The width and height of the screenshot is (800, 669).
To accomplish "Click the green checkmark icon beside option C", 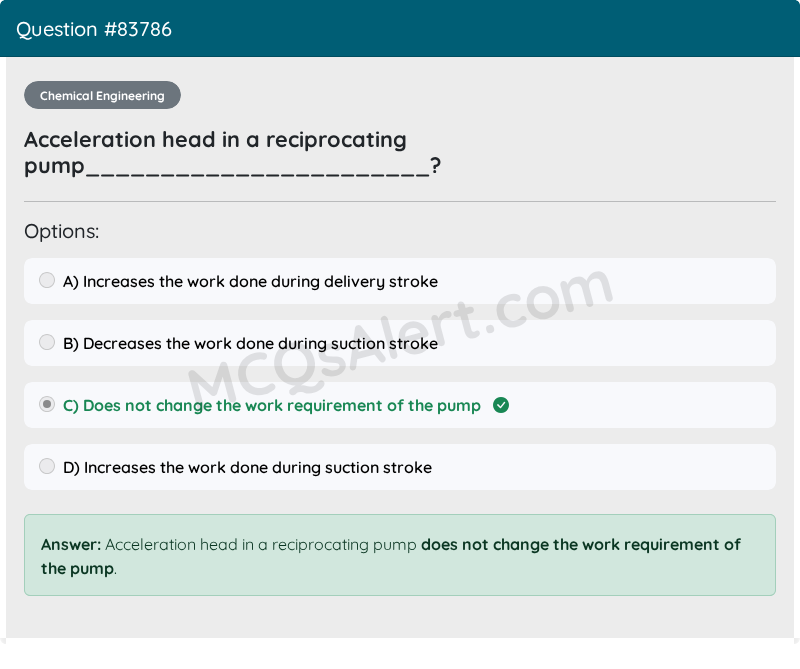I will (x=501, y=405).
